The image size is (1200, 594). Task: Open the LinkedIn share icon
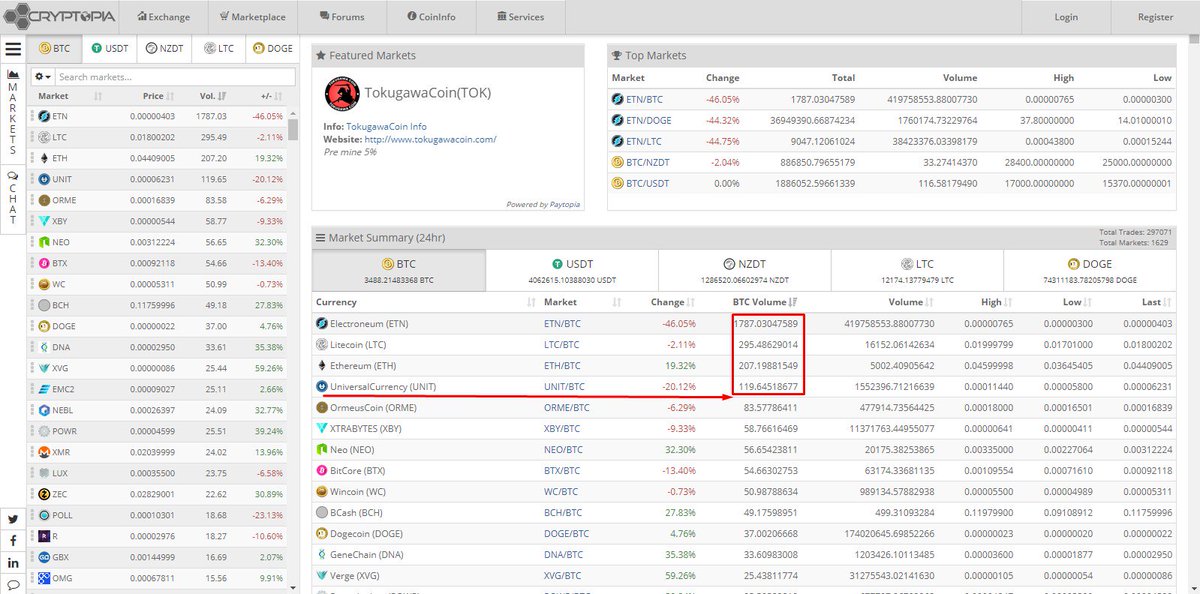13,563
